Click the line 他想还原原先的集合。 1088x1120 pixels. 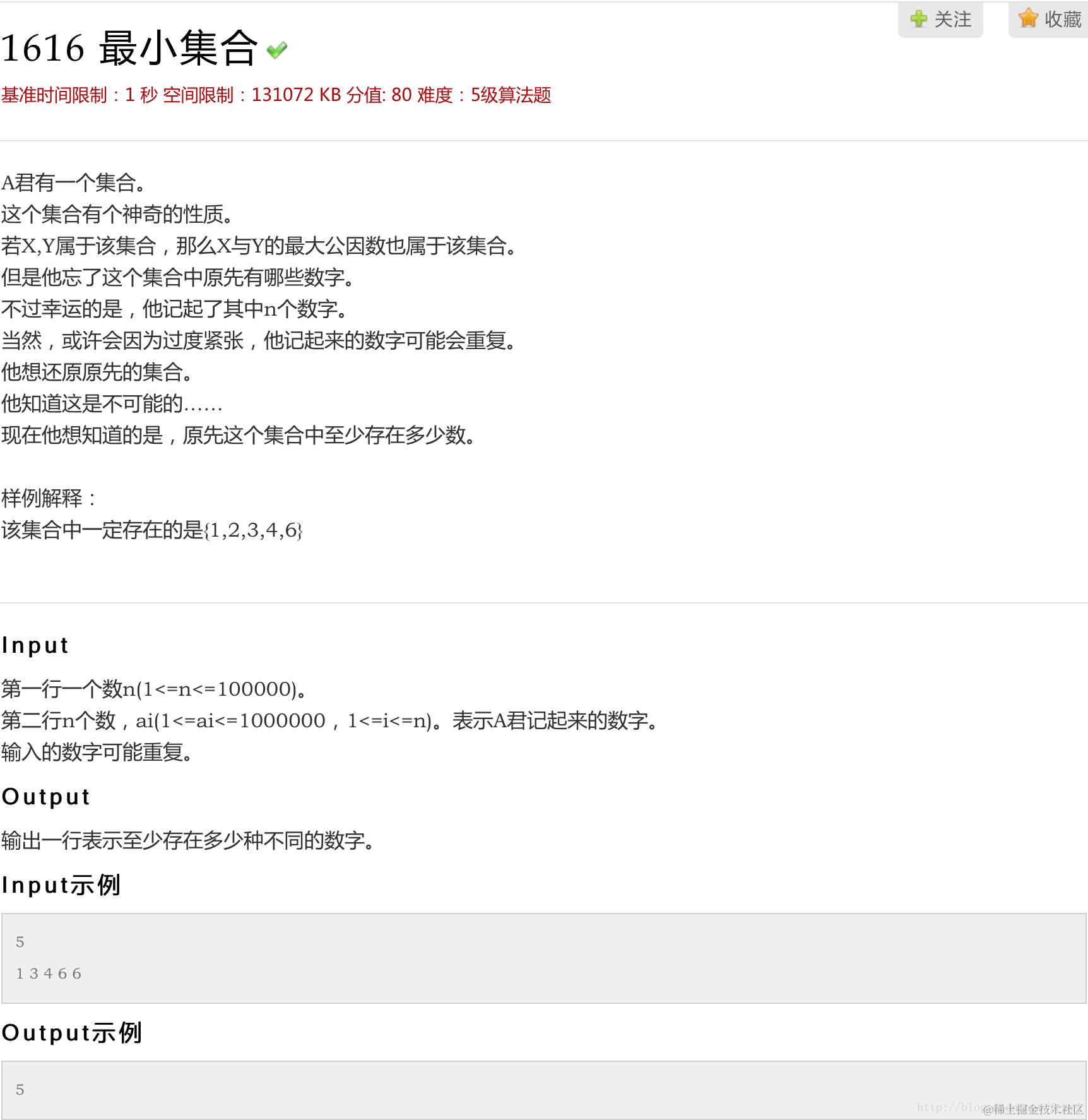point(97,372)
